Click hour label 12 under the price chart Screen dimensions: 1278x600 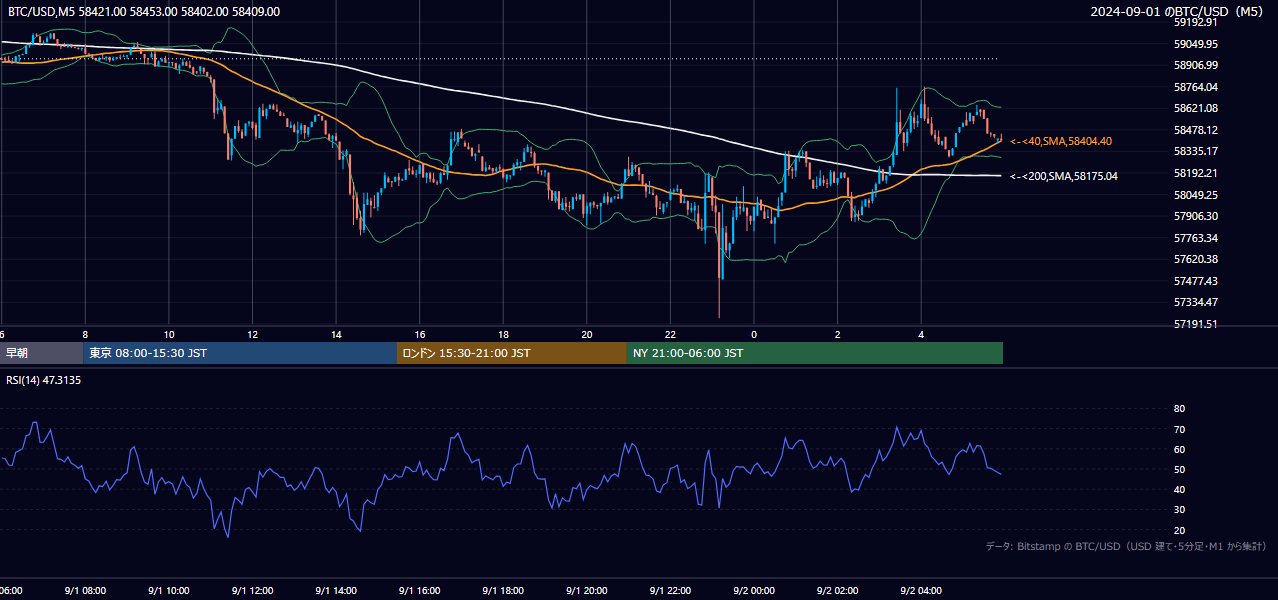click(x=253, y=335)
